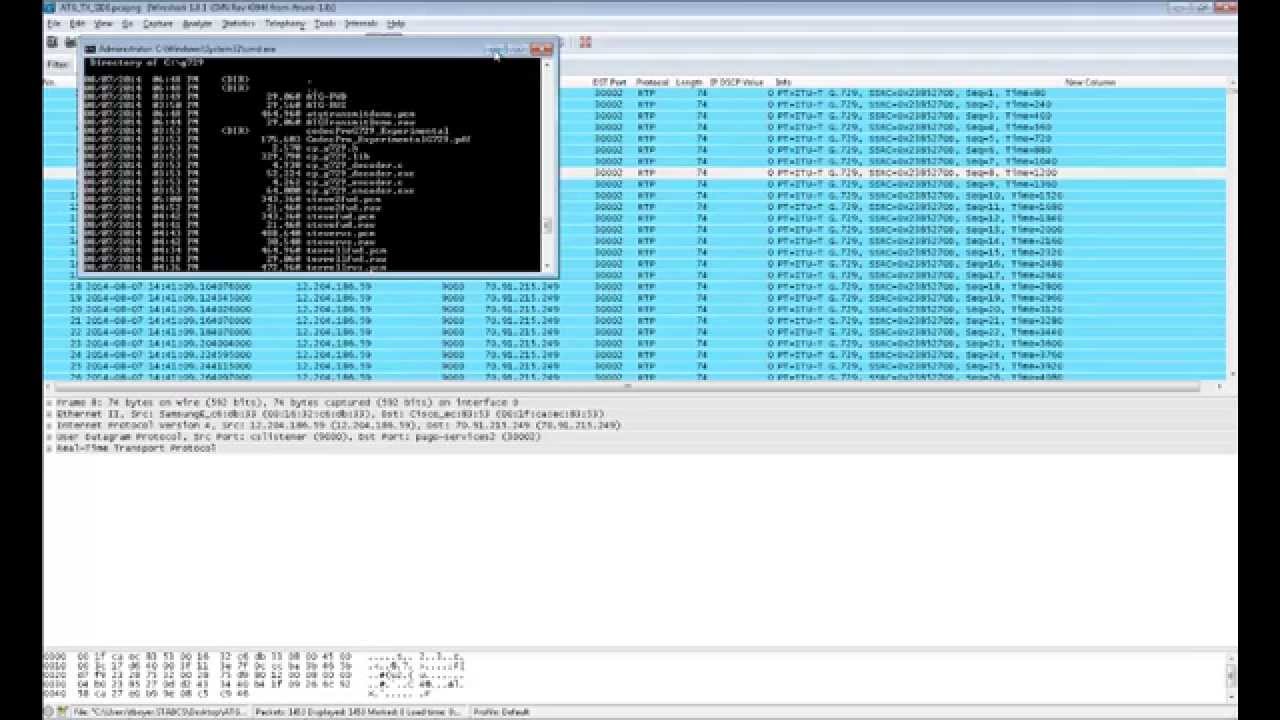1280x720 pixels.
Task: Select packet row with Seq=25, Time=3920
Action: point(635,366)
